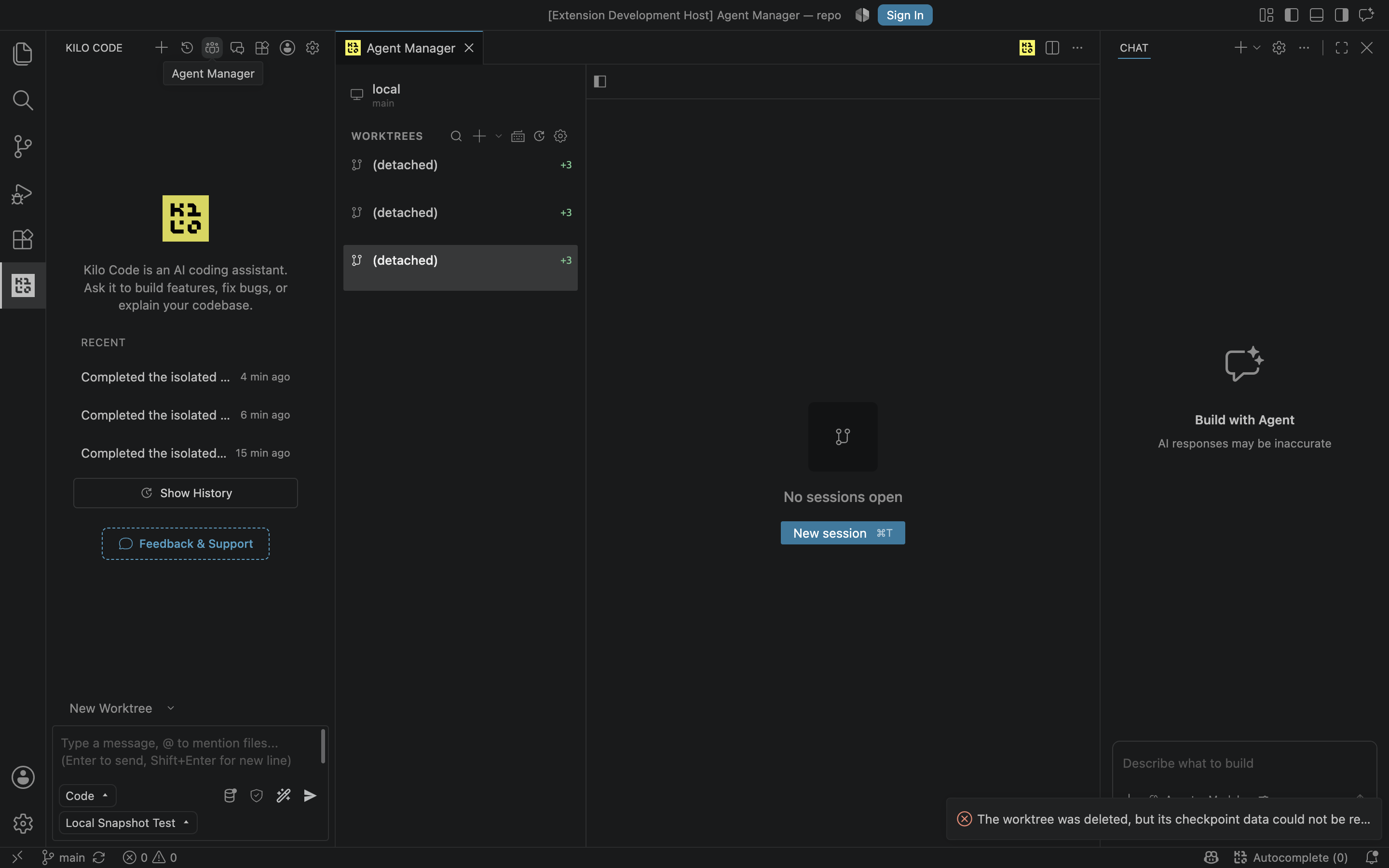Screen dimensions: 1389x868
Task: Open the Accounts menu in activity bar
Action: 23,777
